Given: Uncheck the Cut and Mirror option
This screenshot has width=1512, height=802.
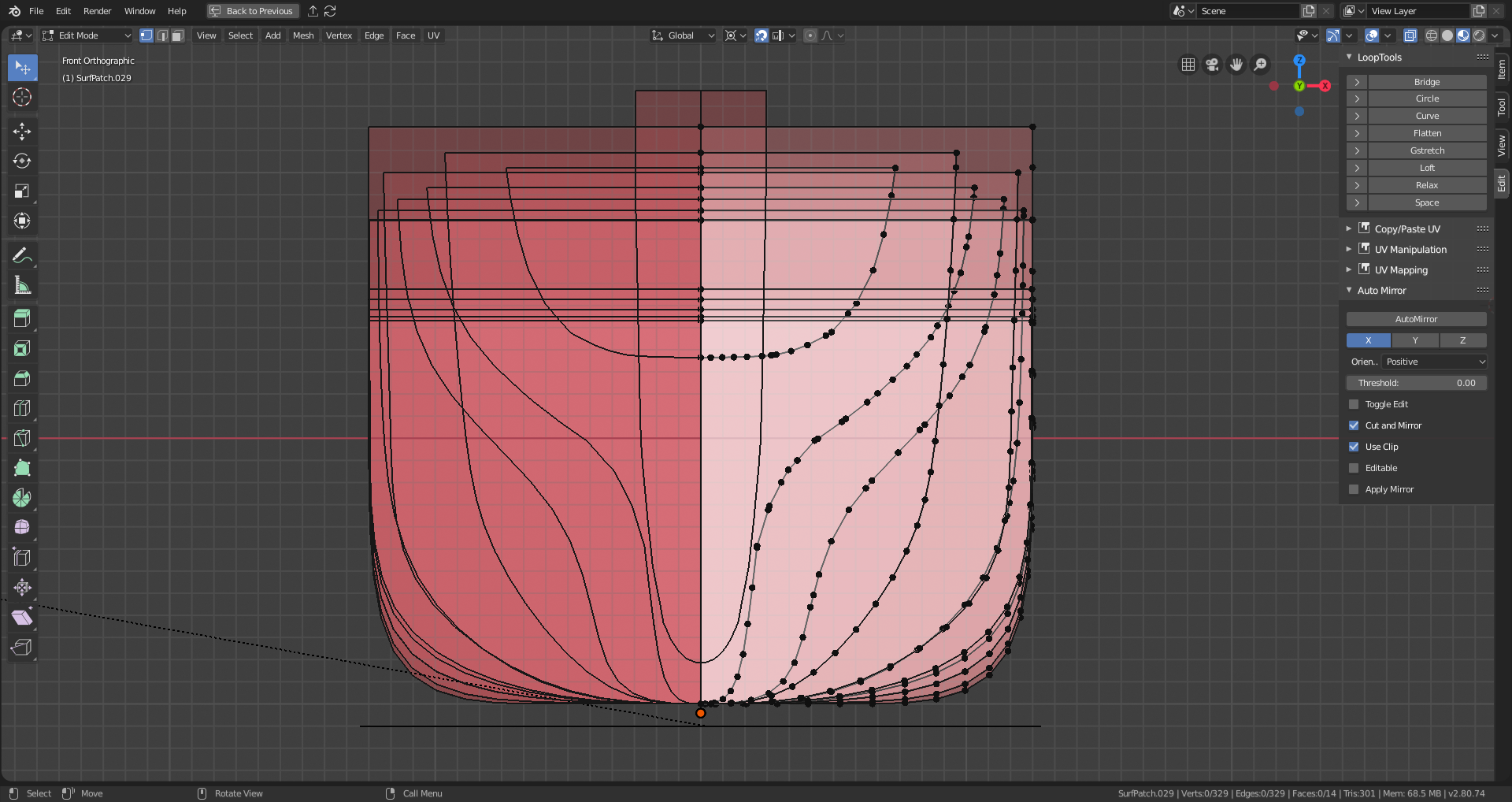Looking at the screenshot, I should click(x=1354, y=425).
